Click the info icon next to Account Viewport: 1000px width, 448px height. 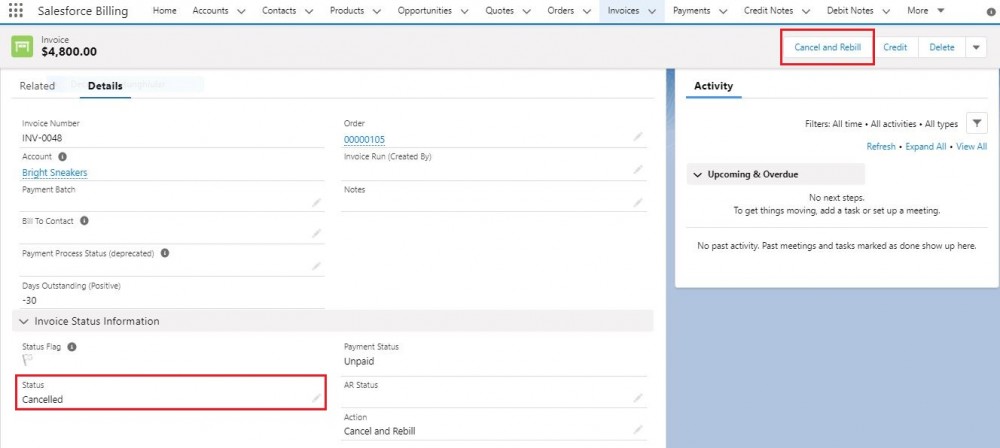tap(62, 156)
